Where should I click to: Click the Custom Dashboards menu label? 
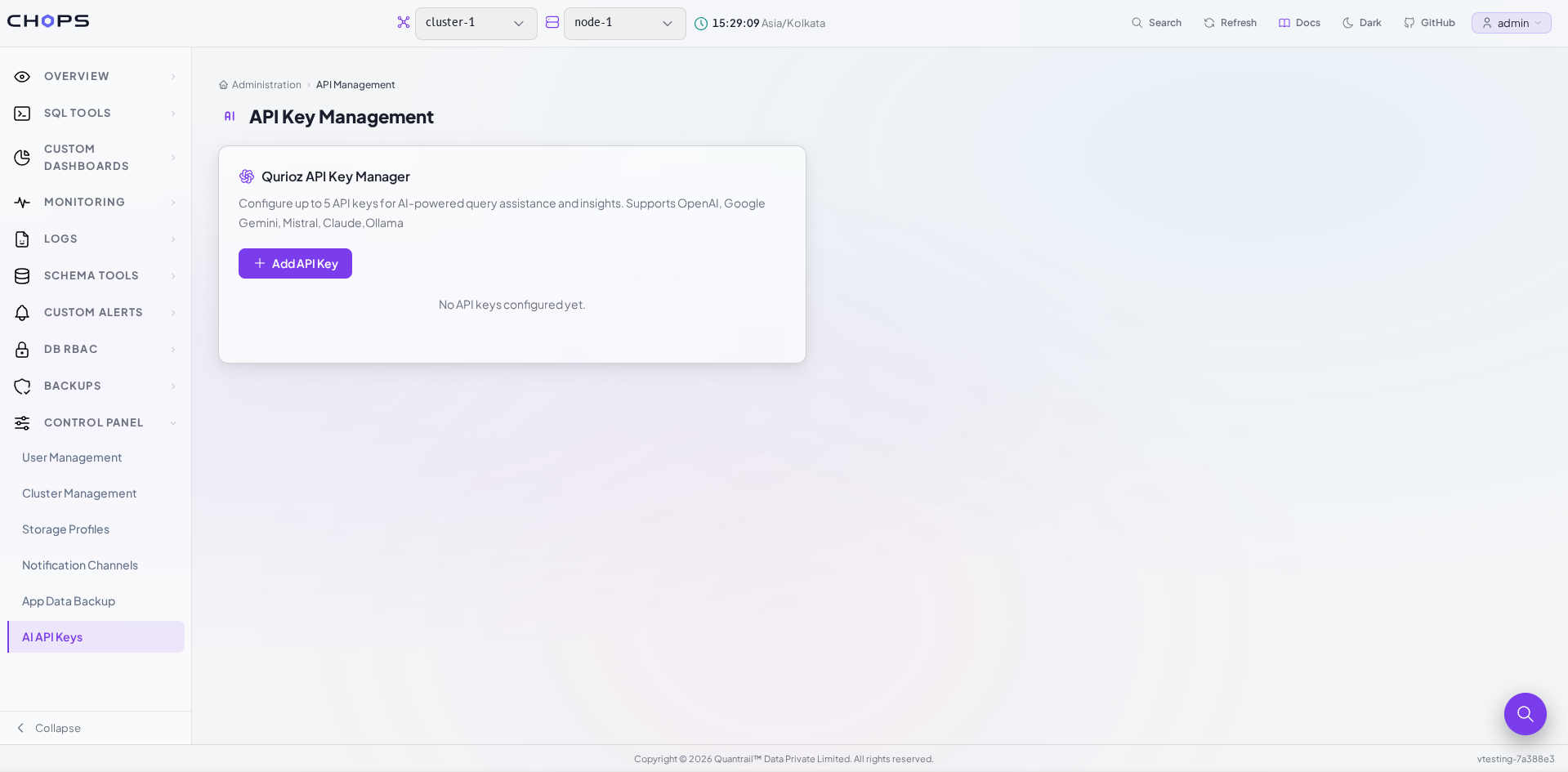(x=87, y=158)
